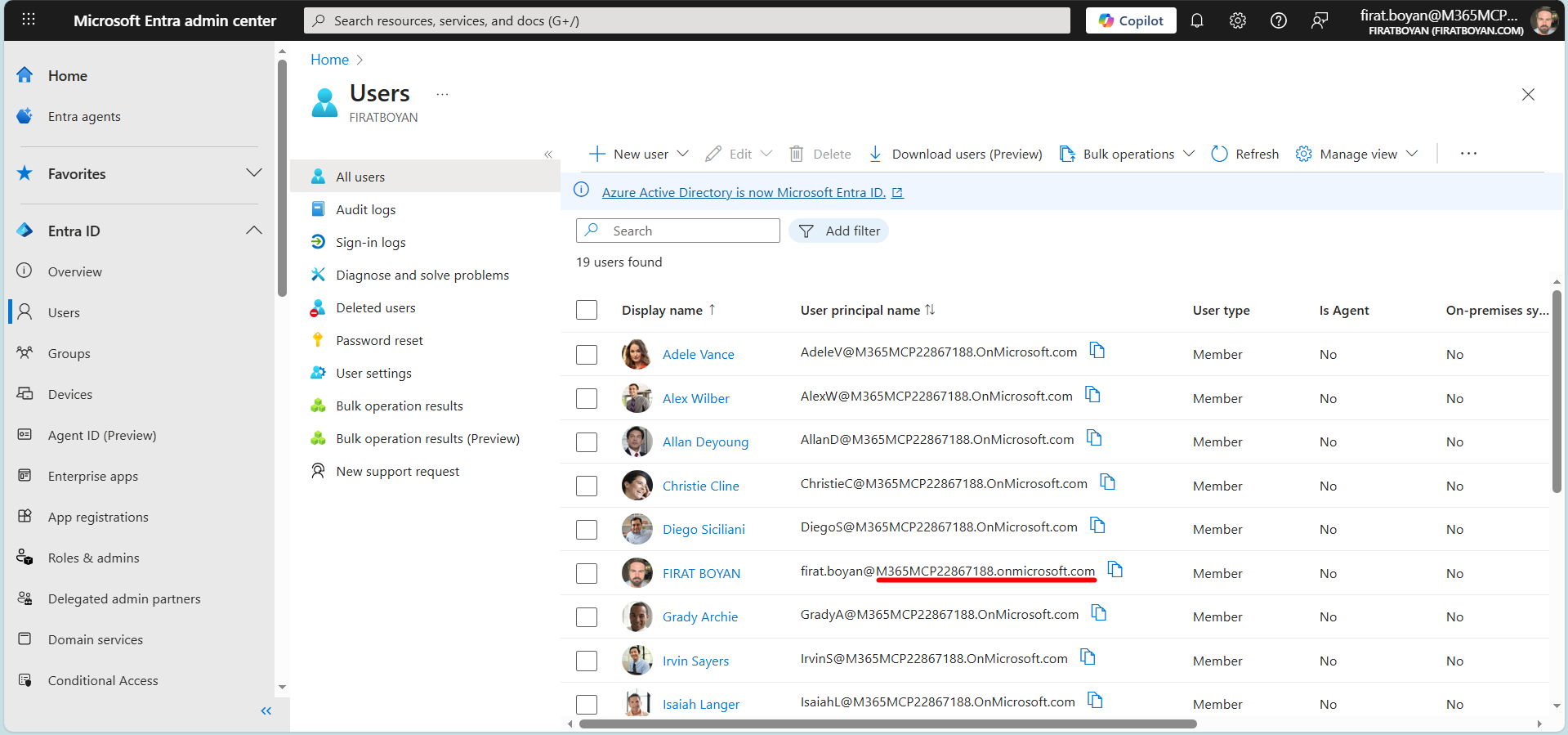Select the Irvin Sayers row checkbox
The height and width of the screenshot is (735, 1568).
tap(587, 661)
